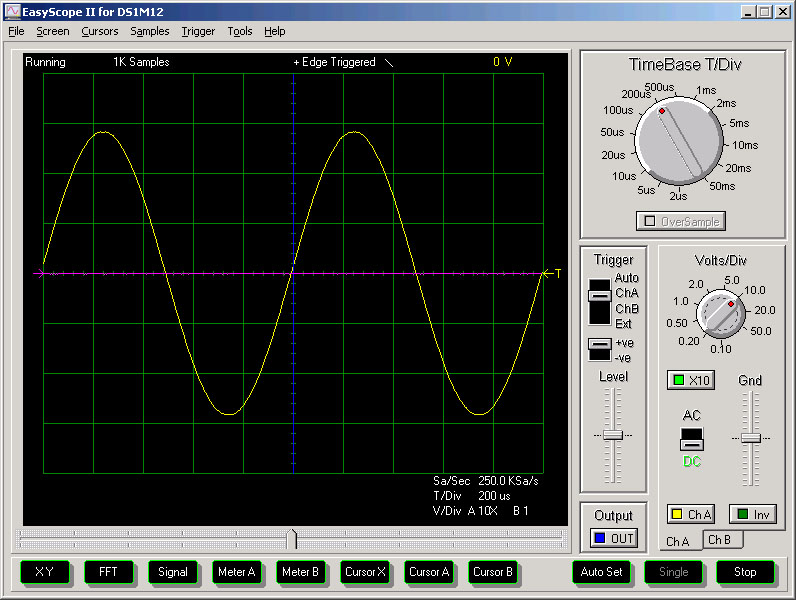Set timebase to 1ms on dial
This screenshot has width=796, height=600.
pos(706,90)
